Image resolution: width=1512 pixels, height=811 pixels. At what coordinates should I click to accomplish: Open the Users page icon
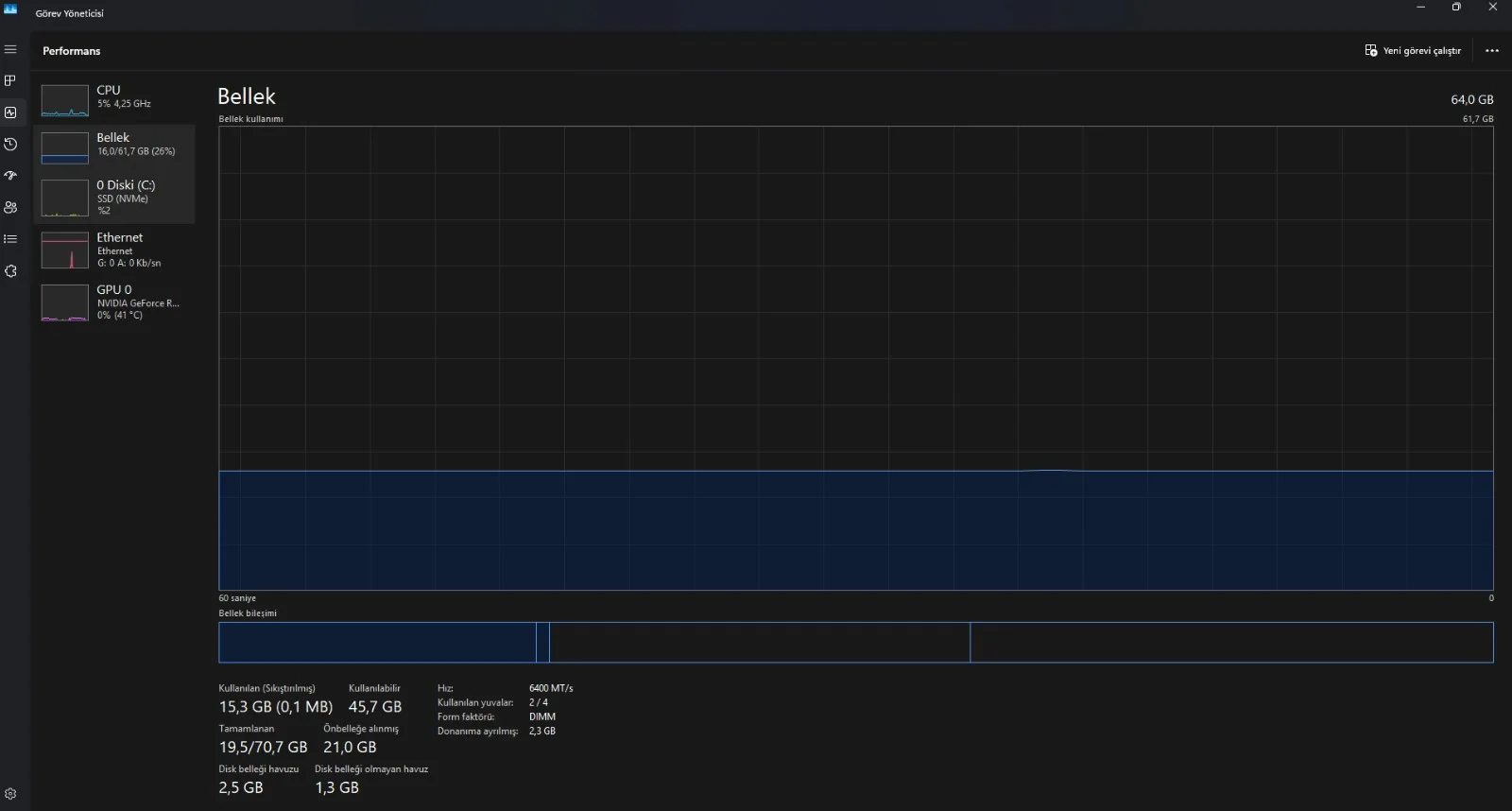10,207
